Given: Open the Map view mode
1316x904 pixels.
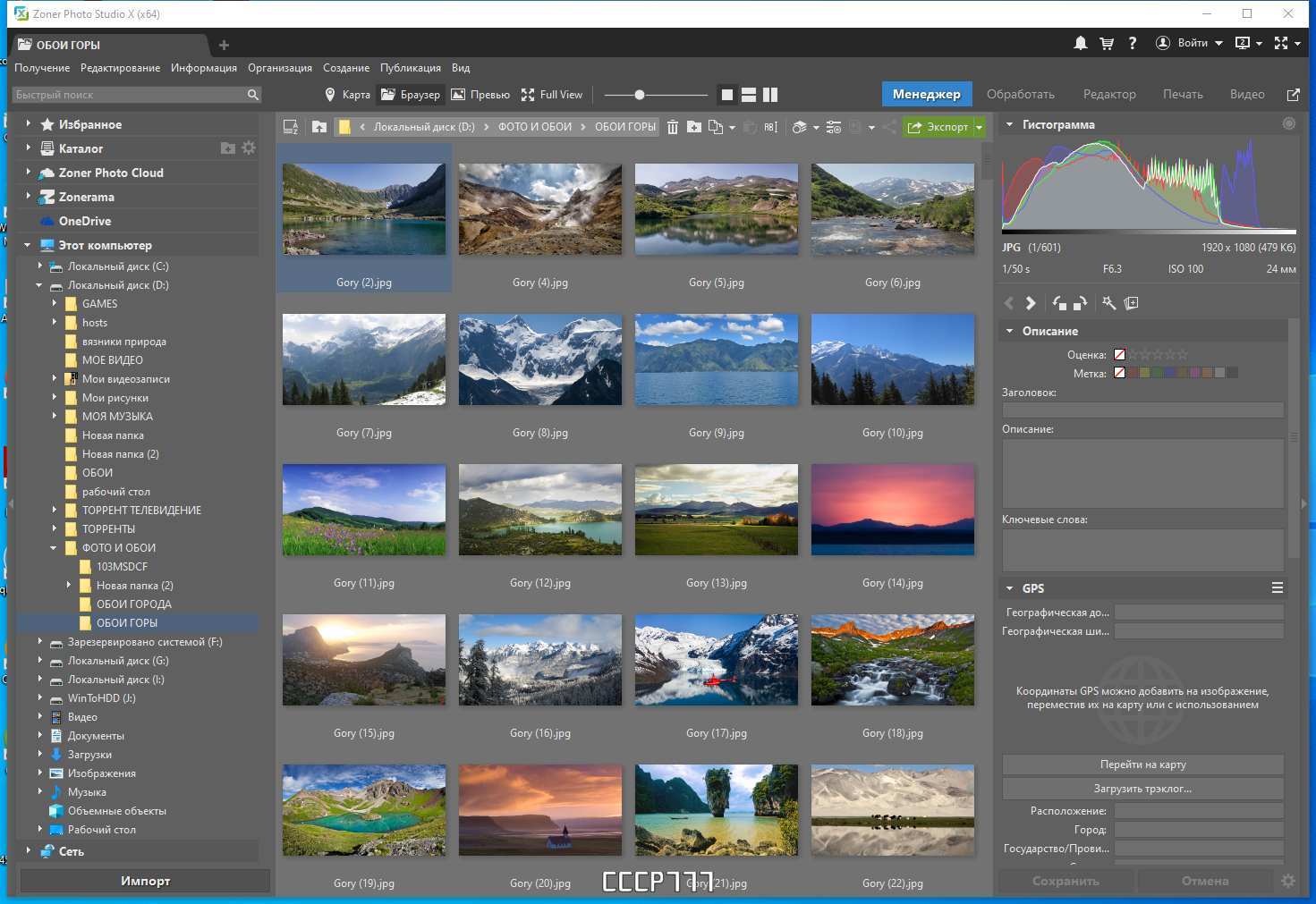Looking at the screenshot, I should tap(347, 94).
